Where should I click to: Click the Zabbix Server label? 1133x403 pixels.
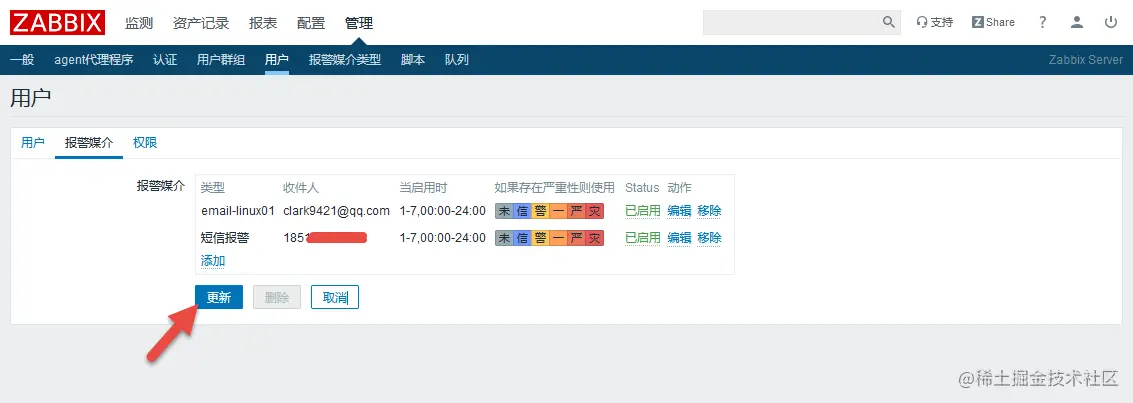click(x=1085, y=60)
